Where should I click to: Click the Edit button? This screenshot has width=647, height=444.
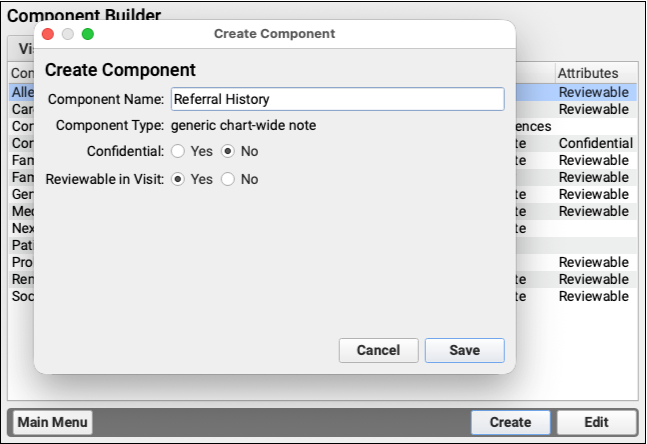(596, 422)
